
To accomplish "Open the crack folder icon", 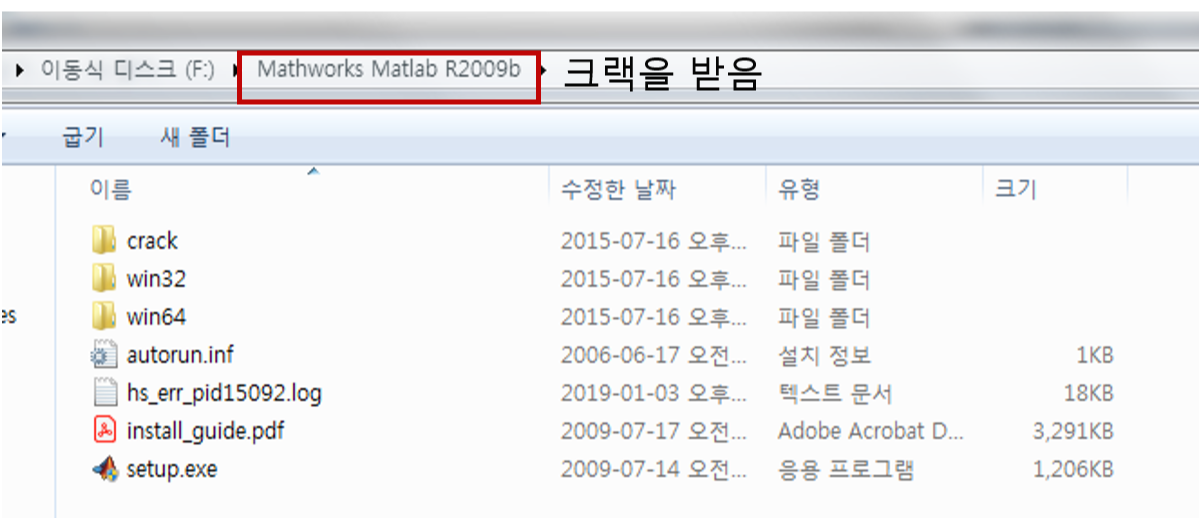I will (103, 240).
